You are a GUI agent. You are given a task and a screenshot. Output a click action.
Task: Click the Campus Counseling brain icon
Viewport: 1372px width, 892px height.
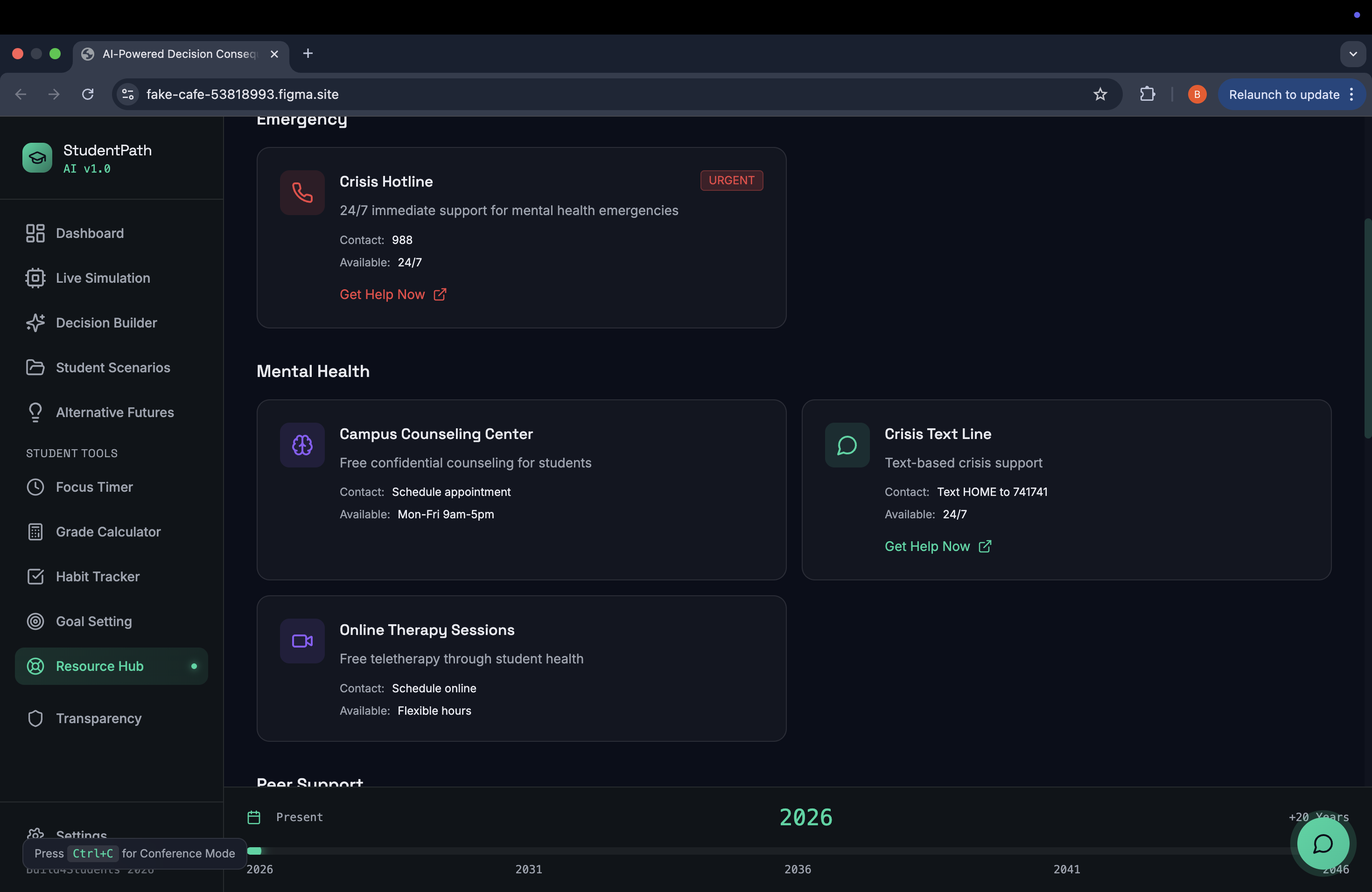point(302,445)
